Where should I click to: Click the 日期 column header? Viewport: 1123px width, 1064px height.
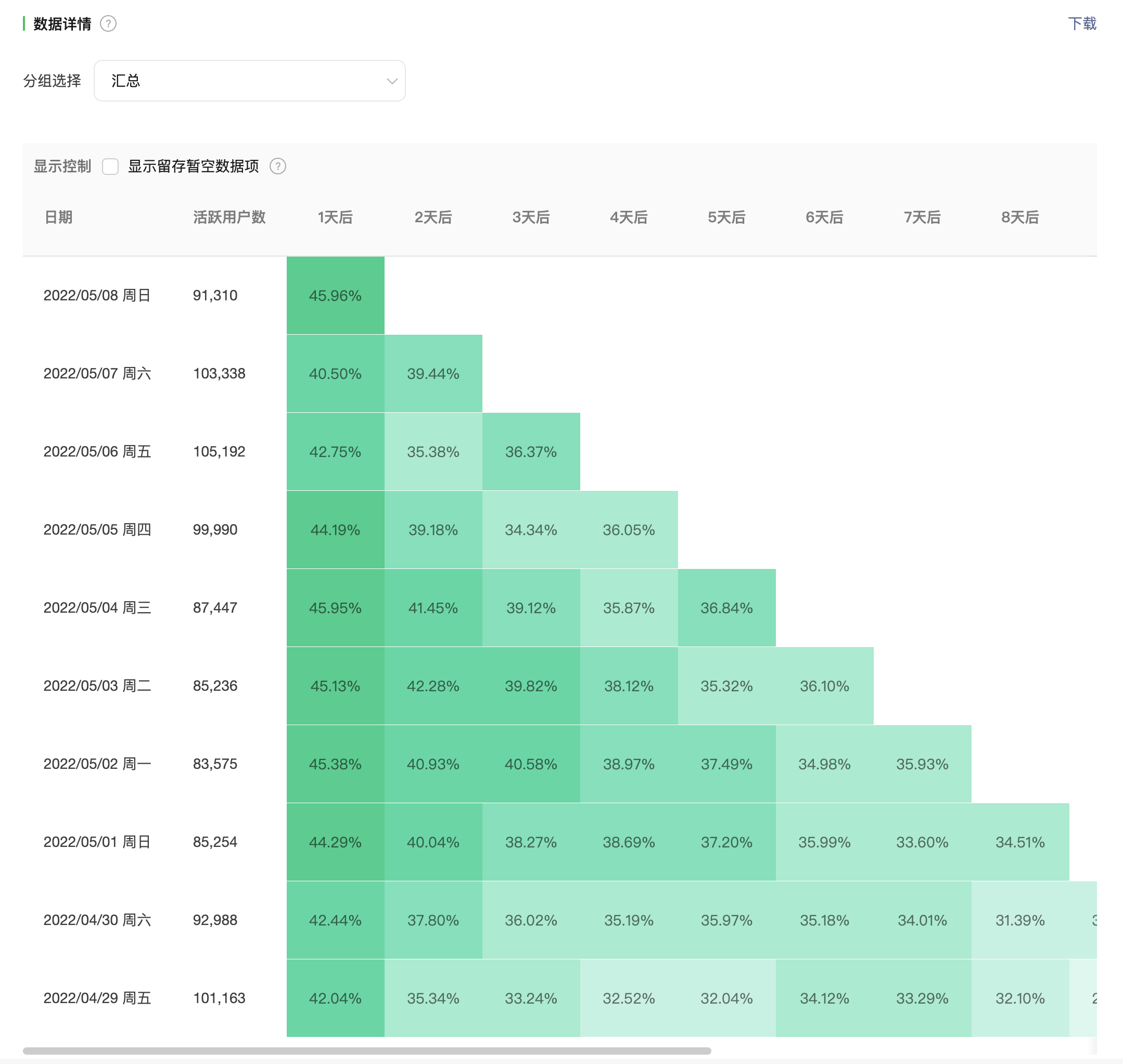(x=58, y=217)
